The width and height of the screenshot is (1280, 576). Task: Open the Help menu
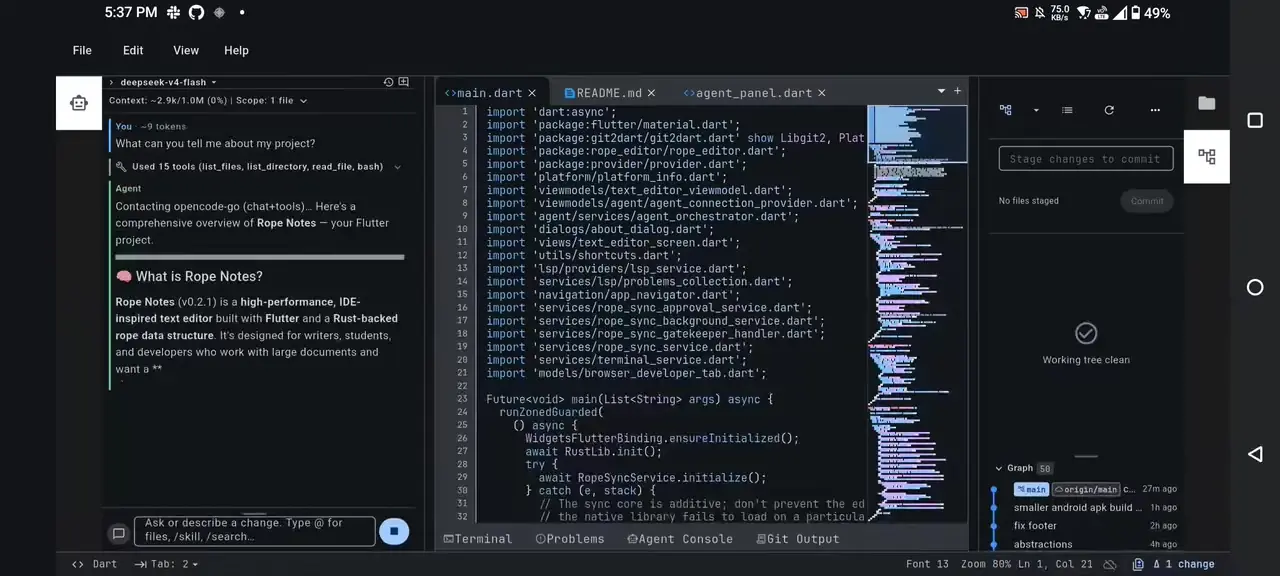pyautogui.click(x=236, y=50)
